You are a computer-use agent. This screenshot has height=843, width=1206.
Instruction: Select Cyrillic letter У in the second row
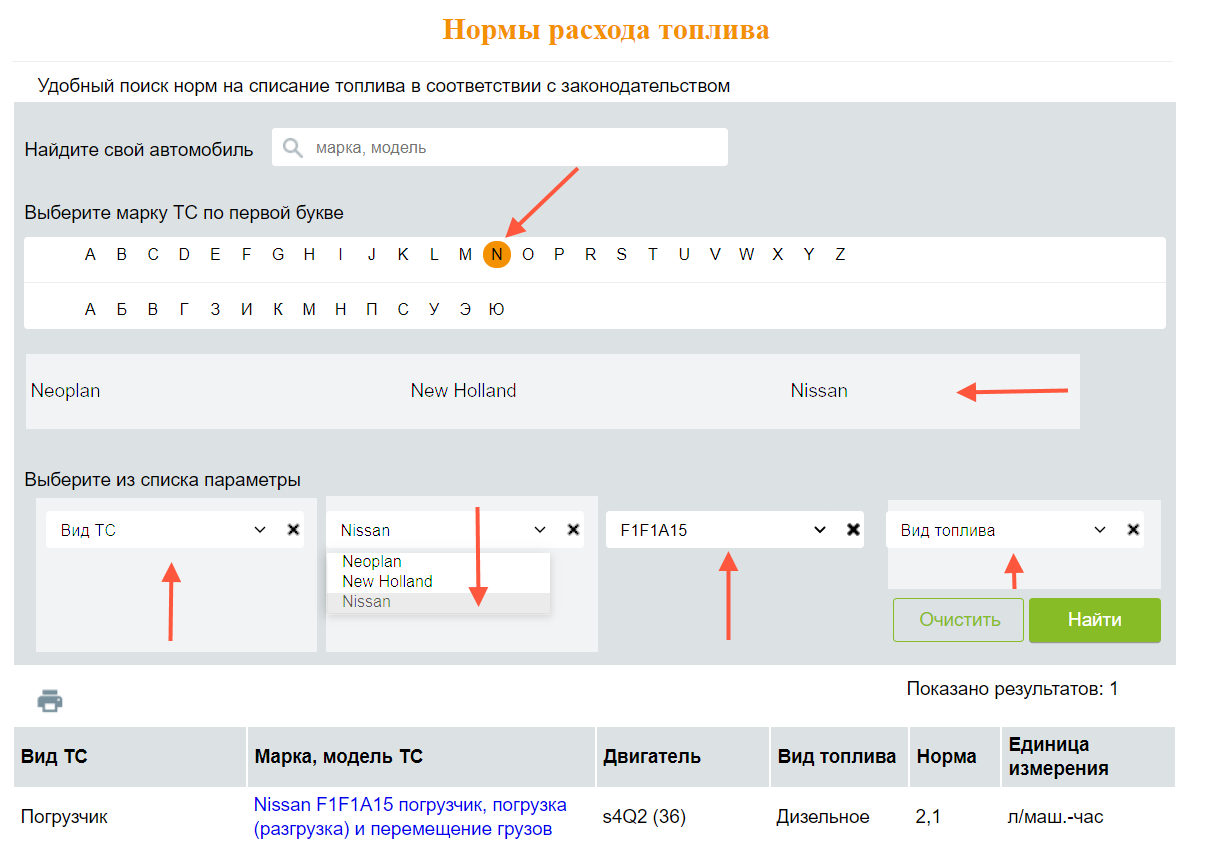[434, 310]
